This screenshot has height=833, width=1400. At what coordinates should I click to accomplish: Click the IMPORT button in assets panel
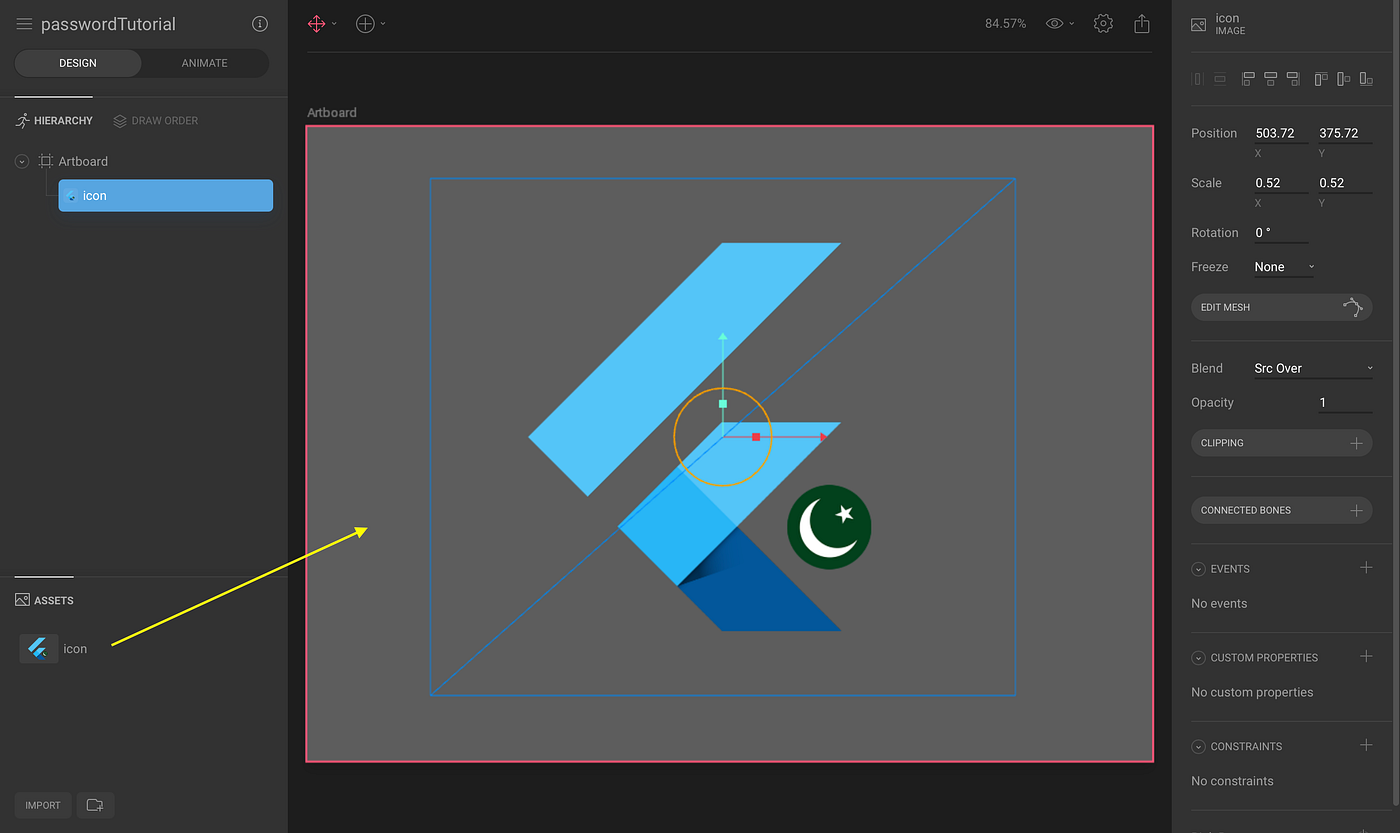click(42, 805)
